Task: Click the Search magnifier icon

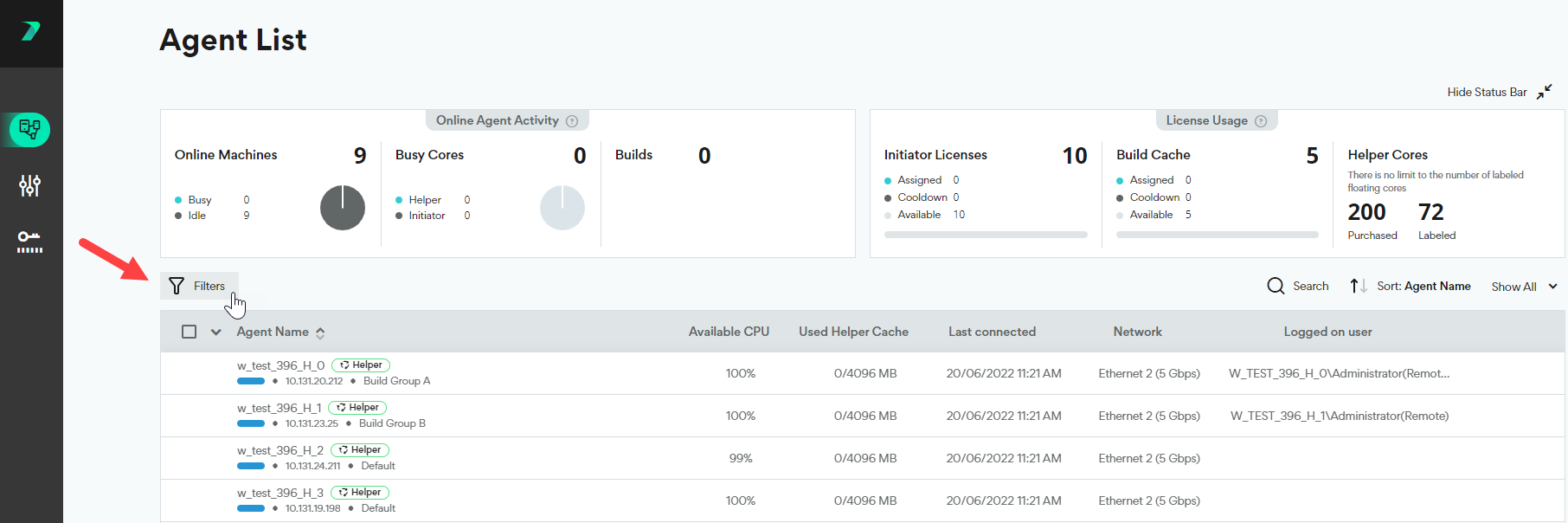Action: pos(1276,286)
